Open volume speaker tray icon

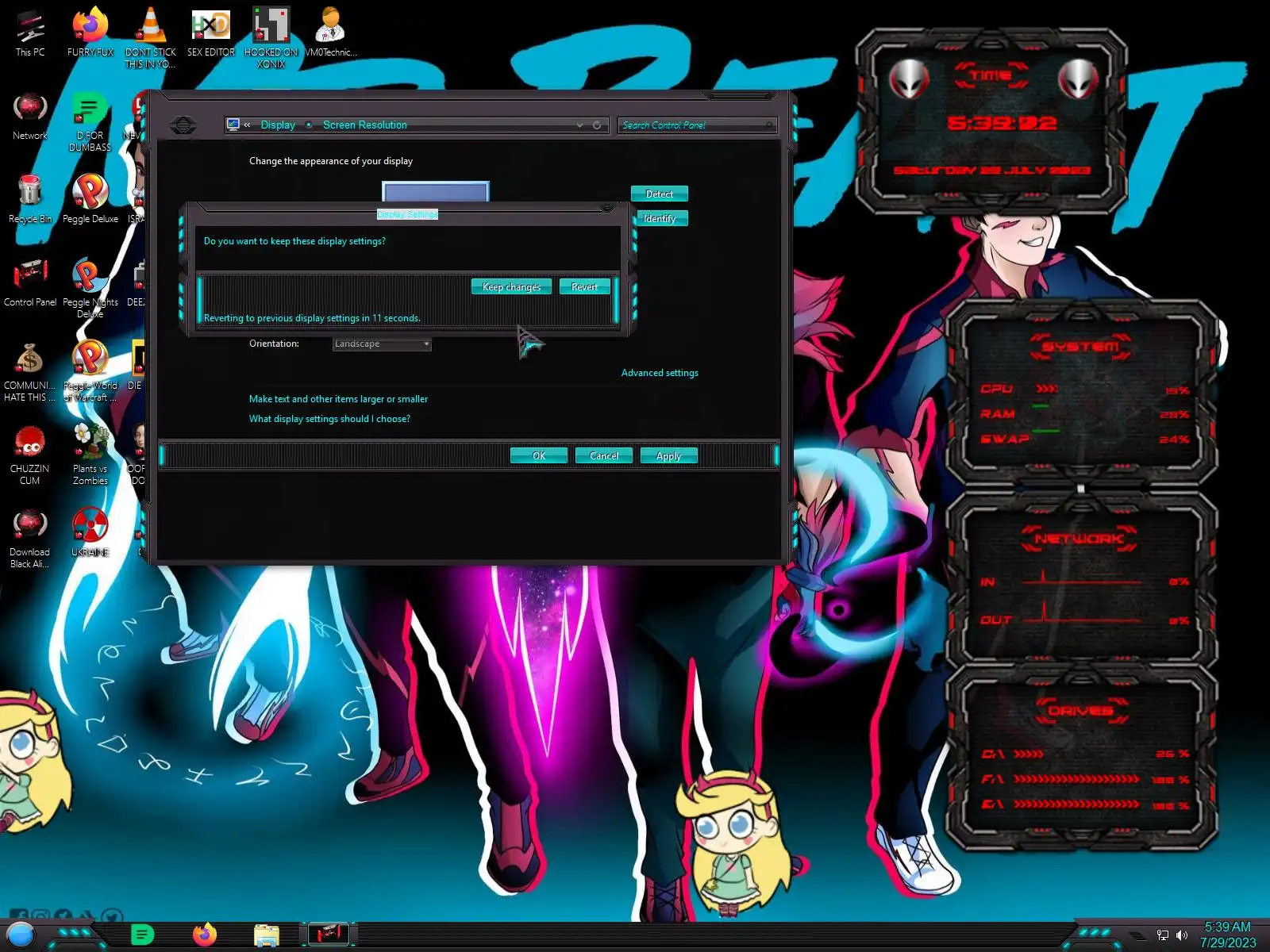[1182, 935]
